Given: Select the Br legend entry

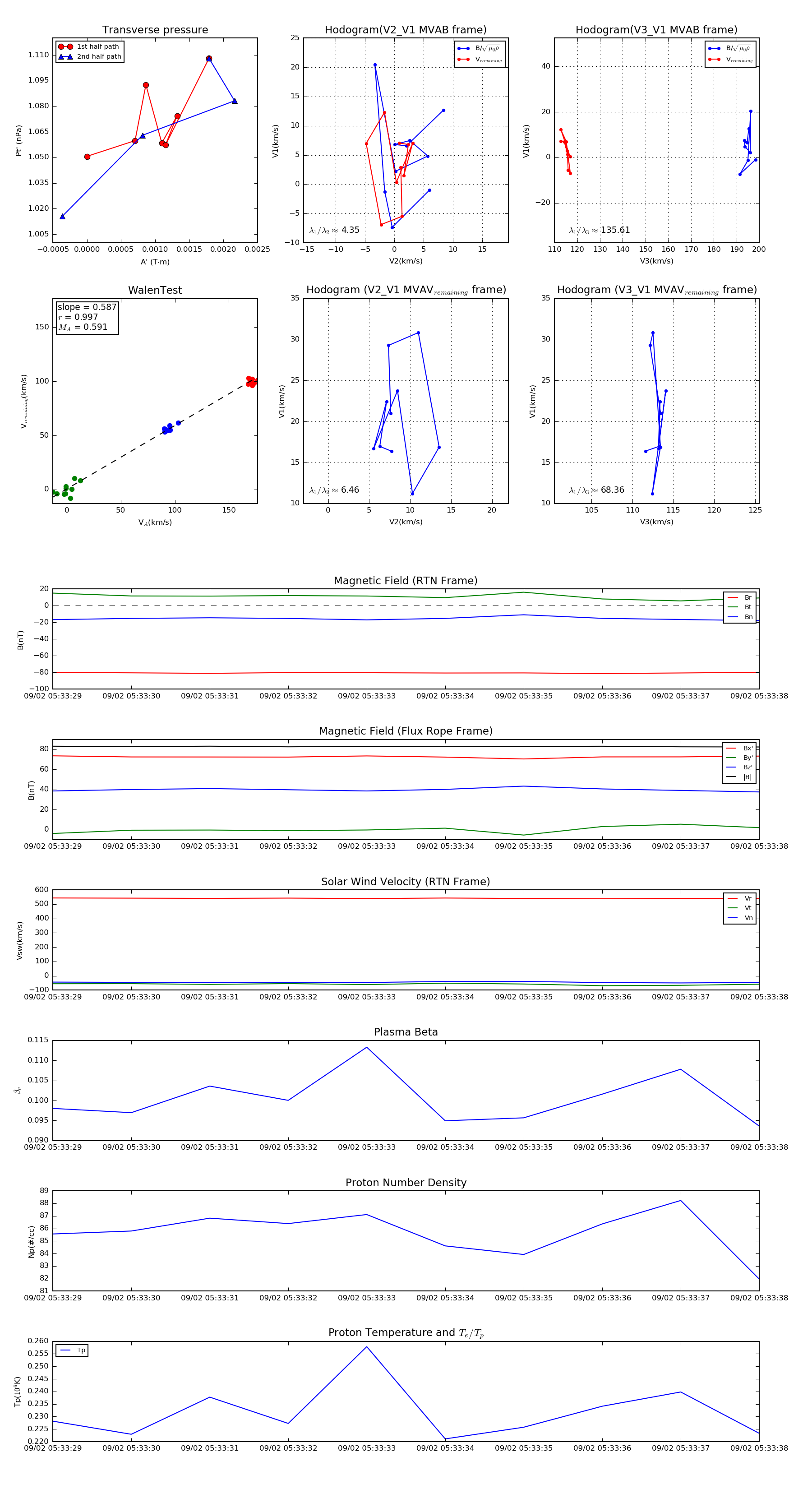Looking at the screenshot, I should [x=740, y=598].
